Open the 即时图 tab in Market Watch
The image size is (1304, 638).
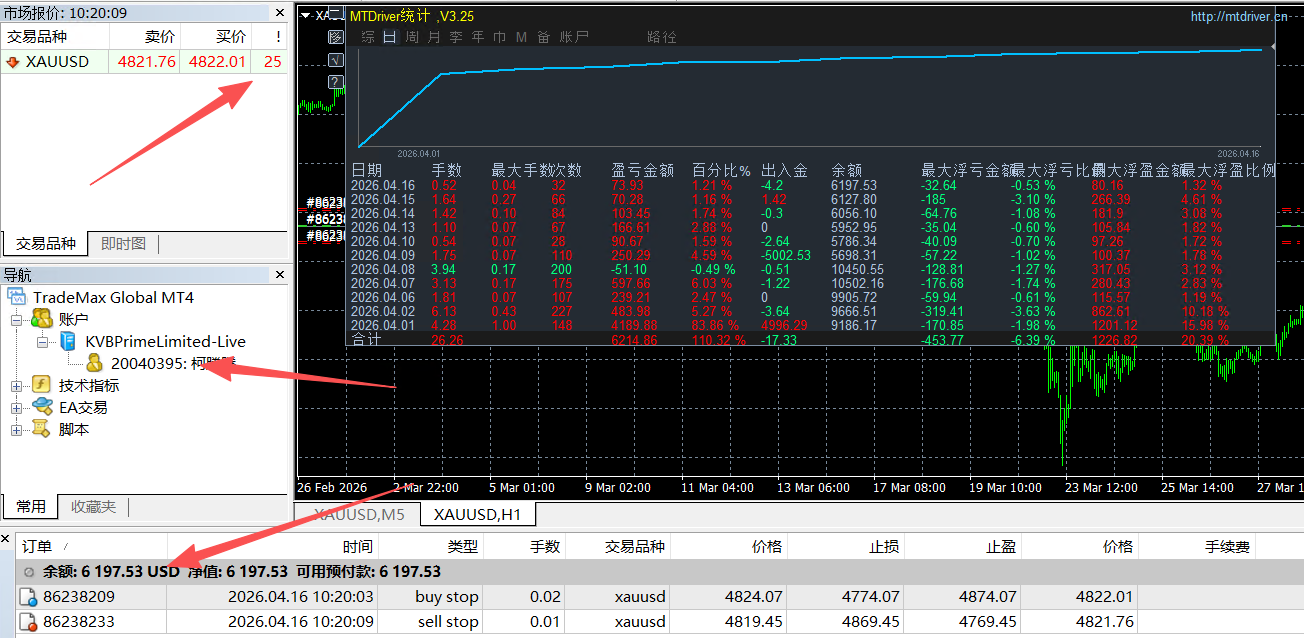pyautogui.click(x=123, y=244)
